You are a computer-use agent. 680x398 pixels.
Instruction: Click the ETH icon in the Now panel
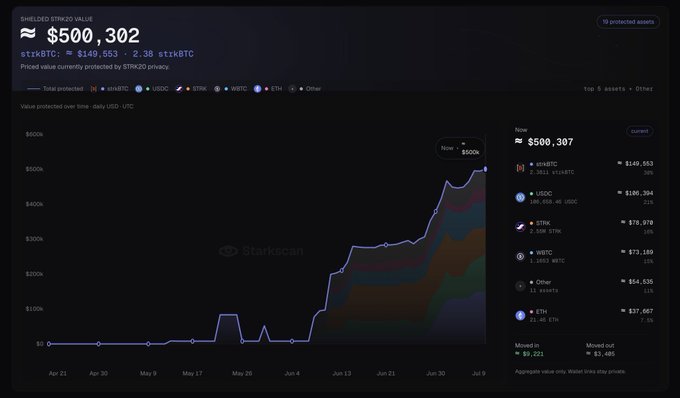click(x=520, y=315)
